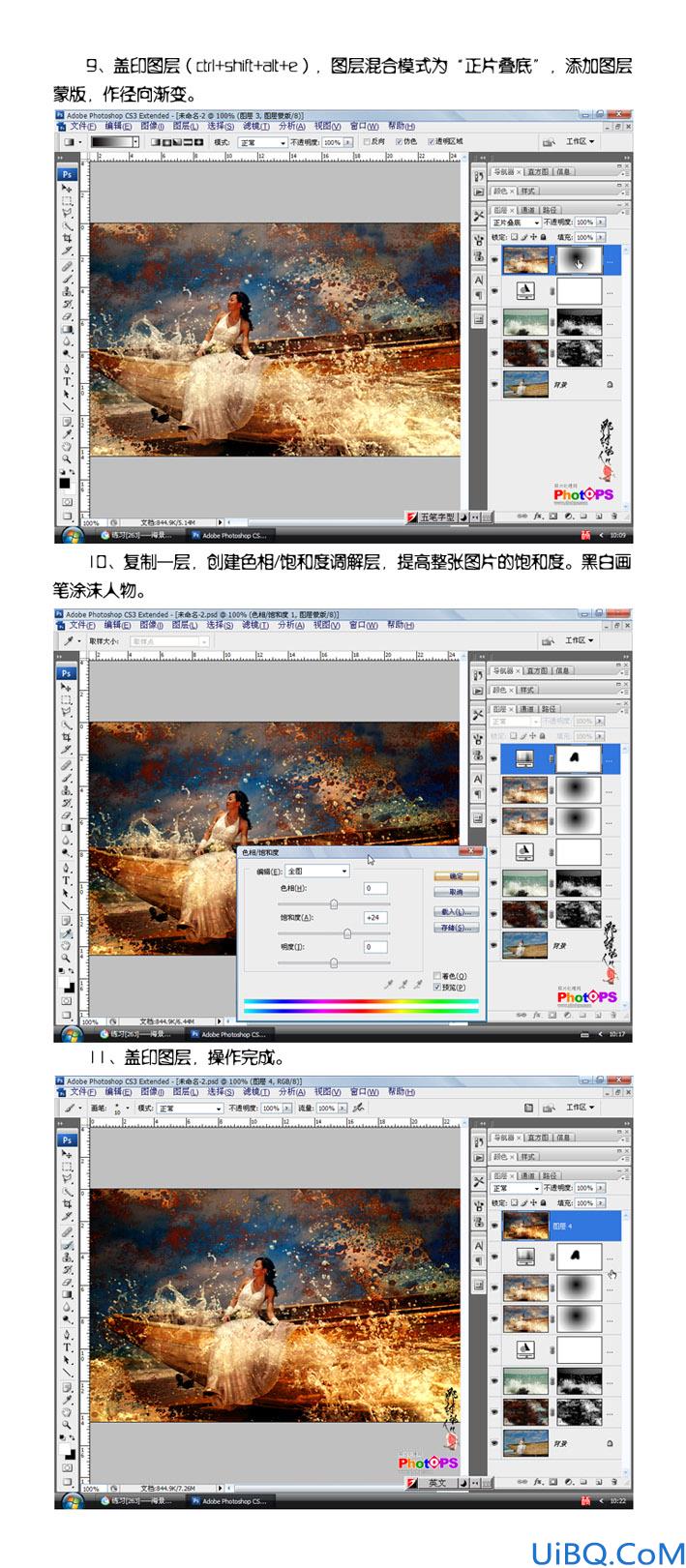
Task: Select the Eraser tool in step 11 window
Action: [66, 1282]
